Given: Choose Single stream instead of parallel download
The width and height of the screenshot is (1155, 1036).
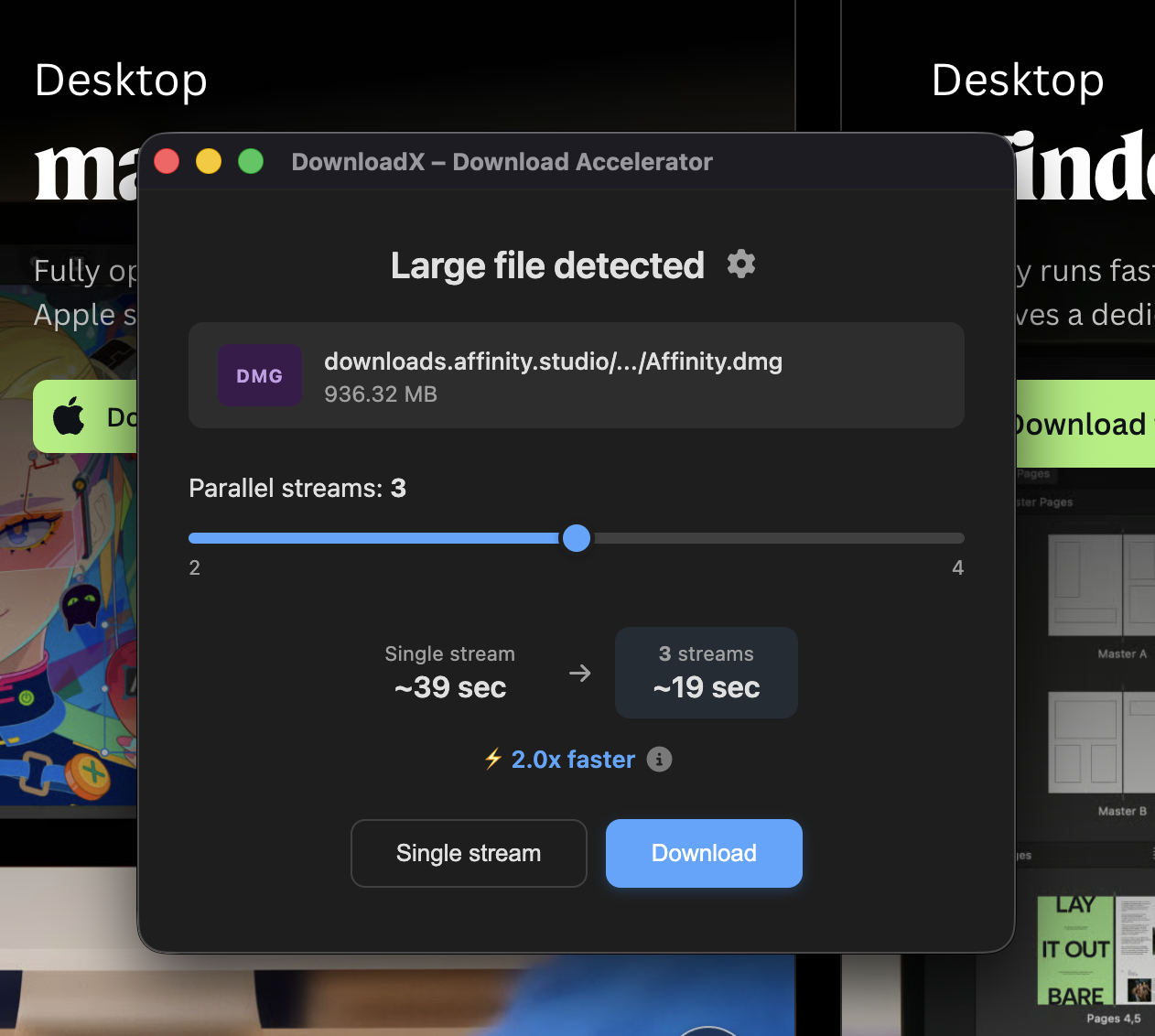Looking at the screenshot, I should pos(468,853).
